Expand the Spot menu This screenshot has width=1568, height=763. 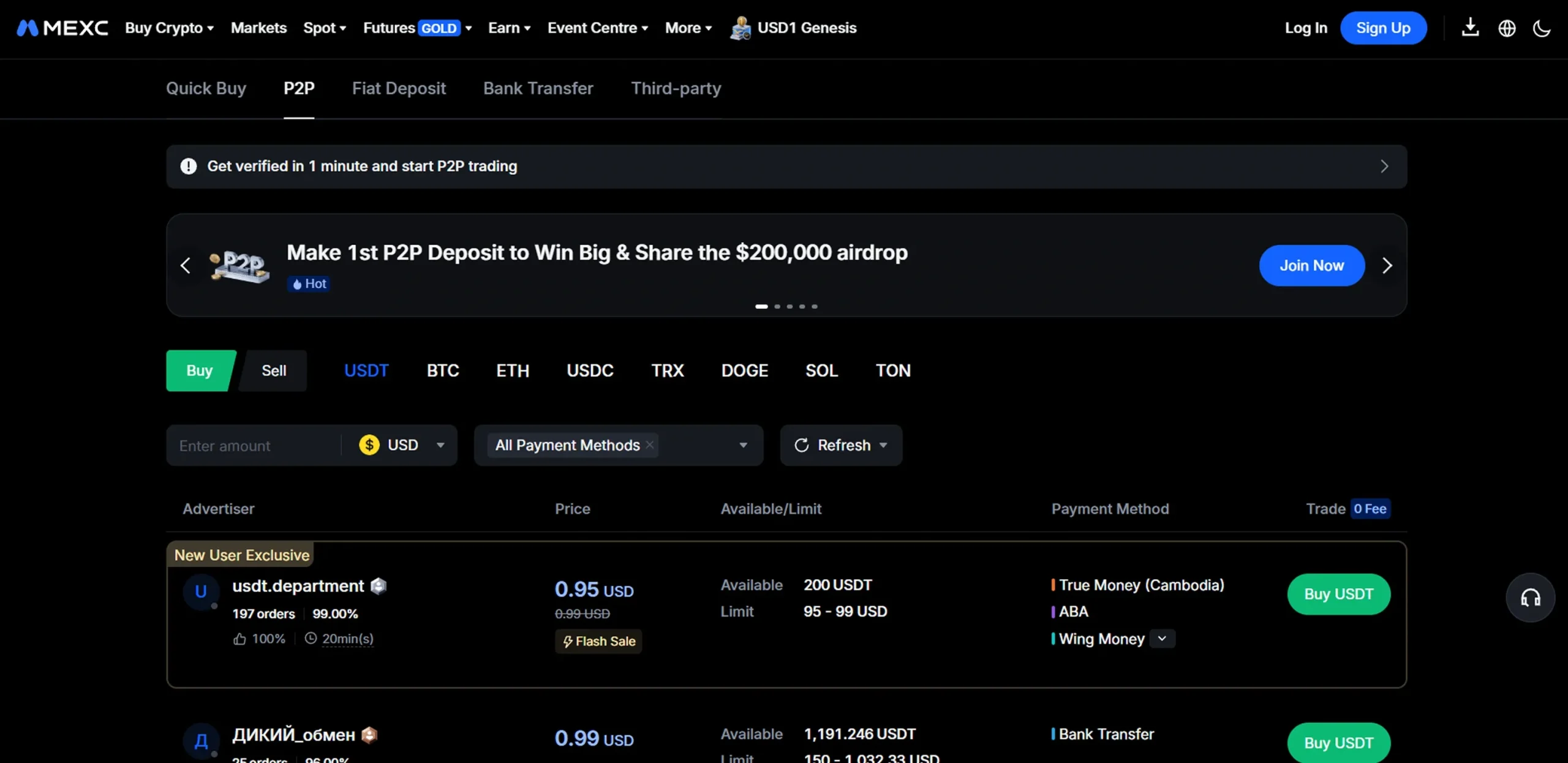tap(325, 28)
